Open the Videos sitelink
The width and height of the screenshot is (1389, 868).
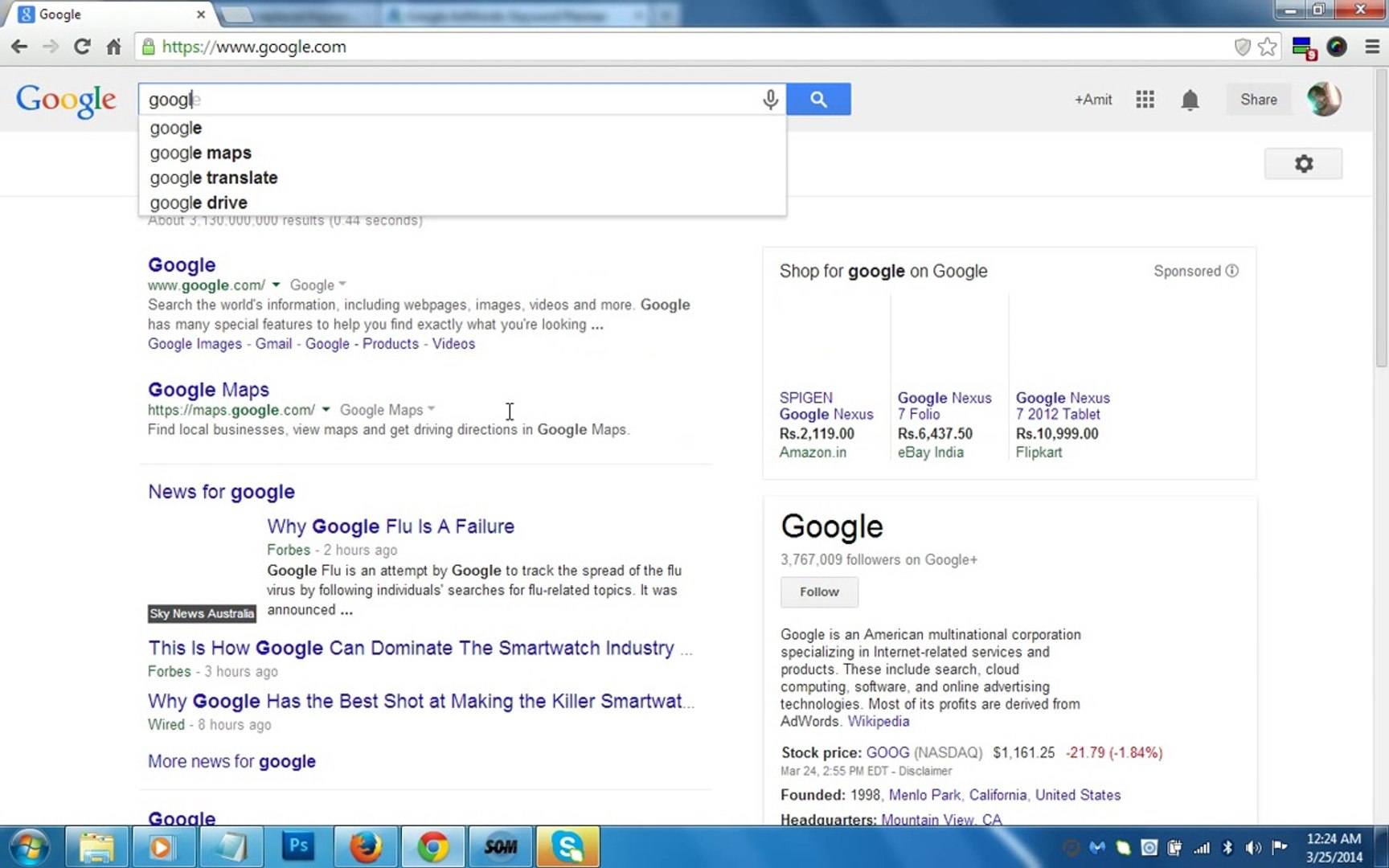[x=453, y=344]
